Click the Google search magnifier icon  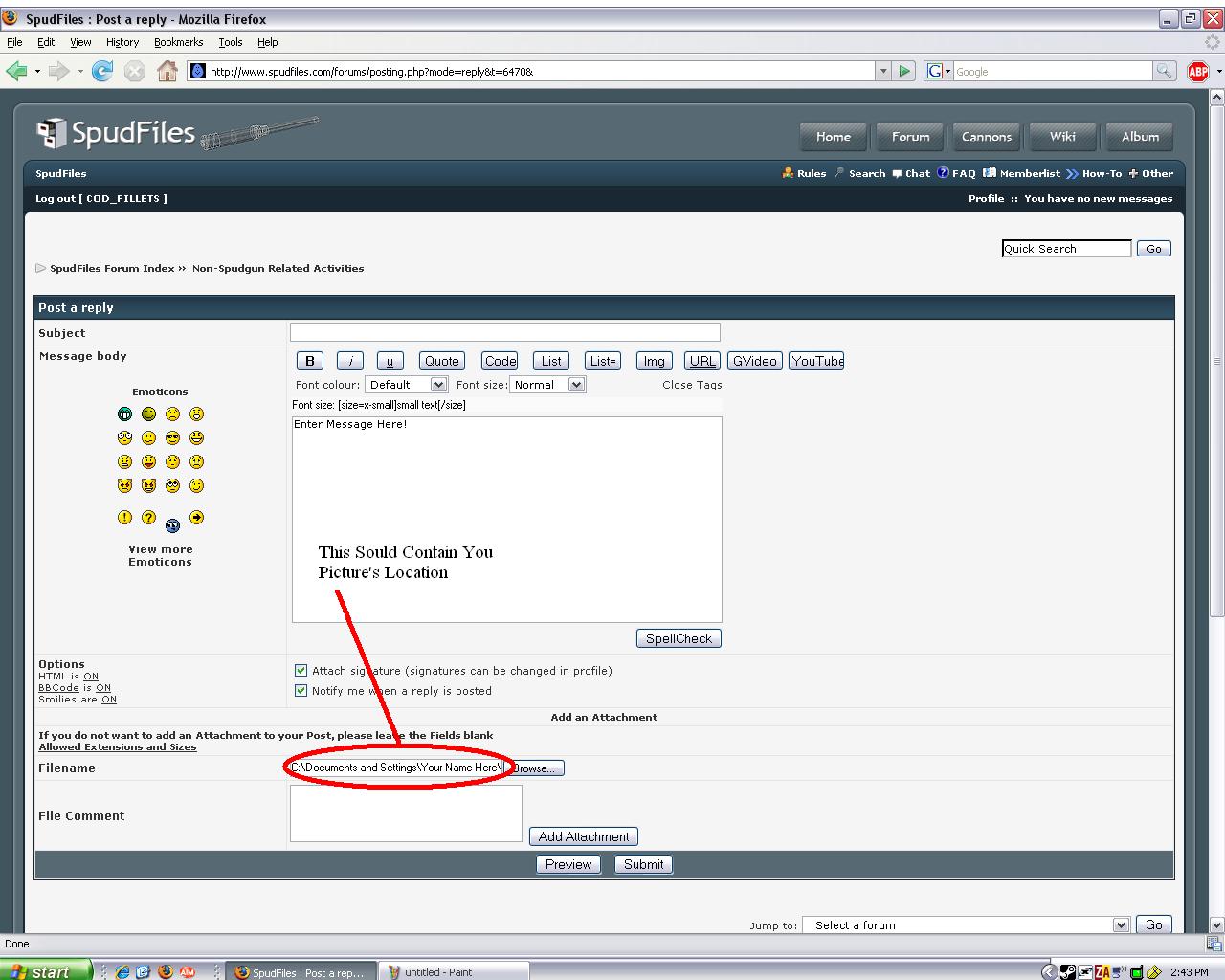pos(1164,71)
